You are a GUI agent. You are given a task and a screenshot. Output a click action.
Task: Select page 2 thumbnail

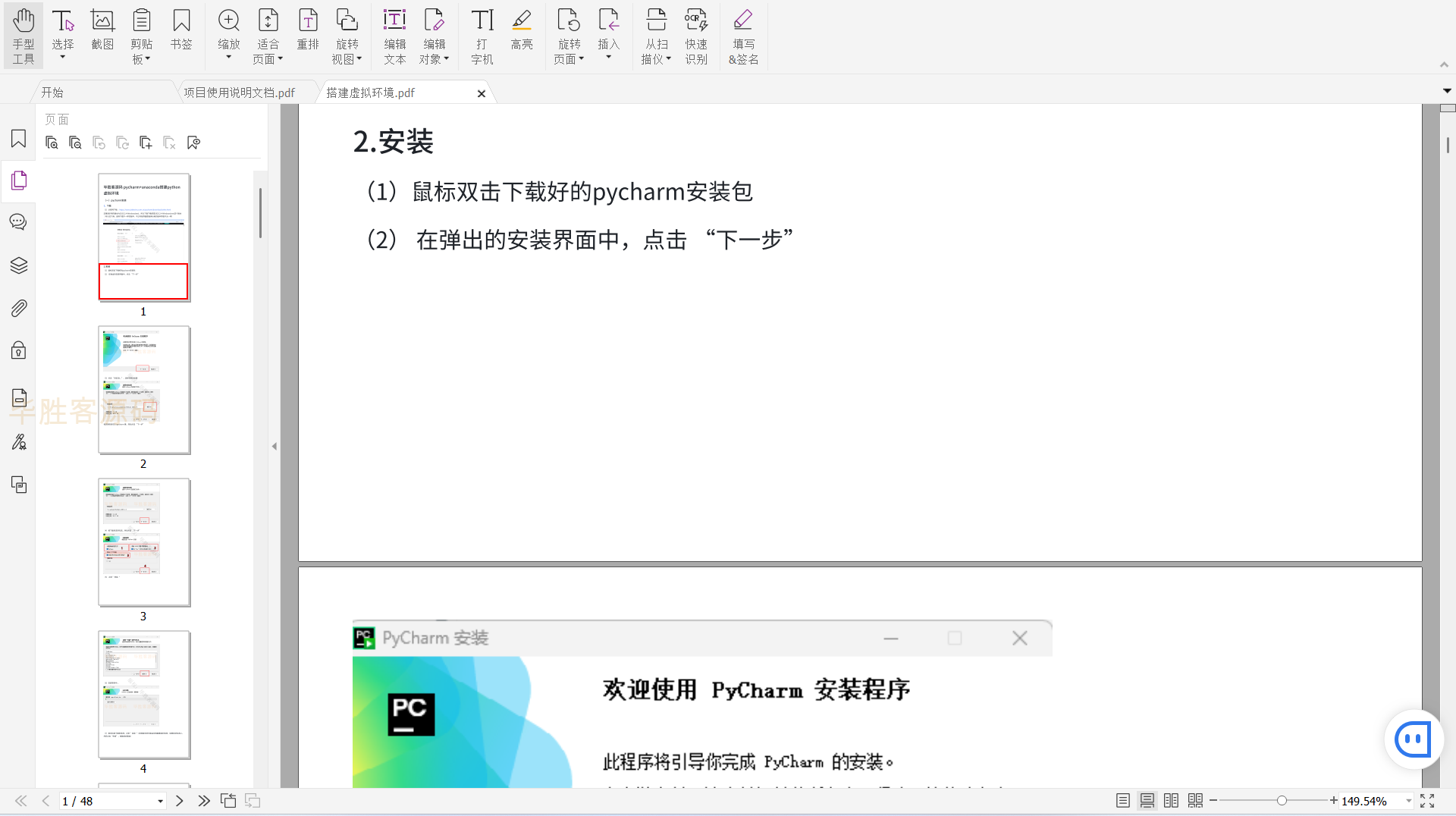144,390
